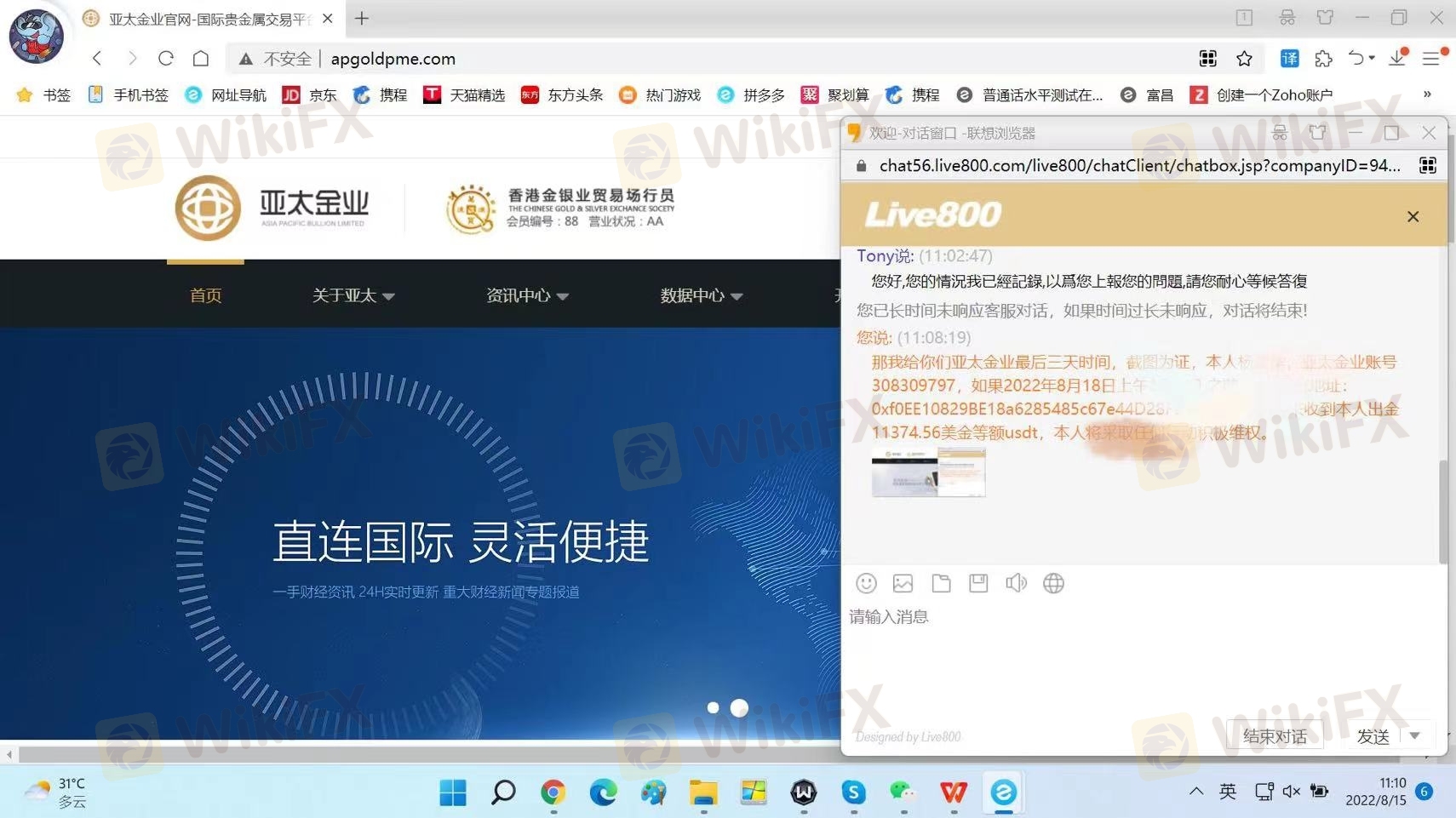This screenshot has width=1456, height=818.
Task: Open the 热门游戏 bookmark
Action: coord(660,94)
